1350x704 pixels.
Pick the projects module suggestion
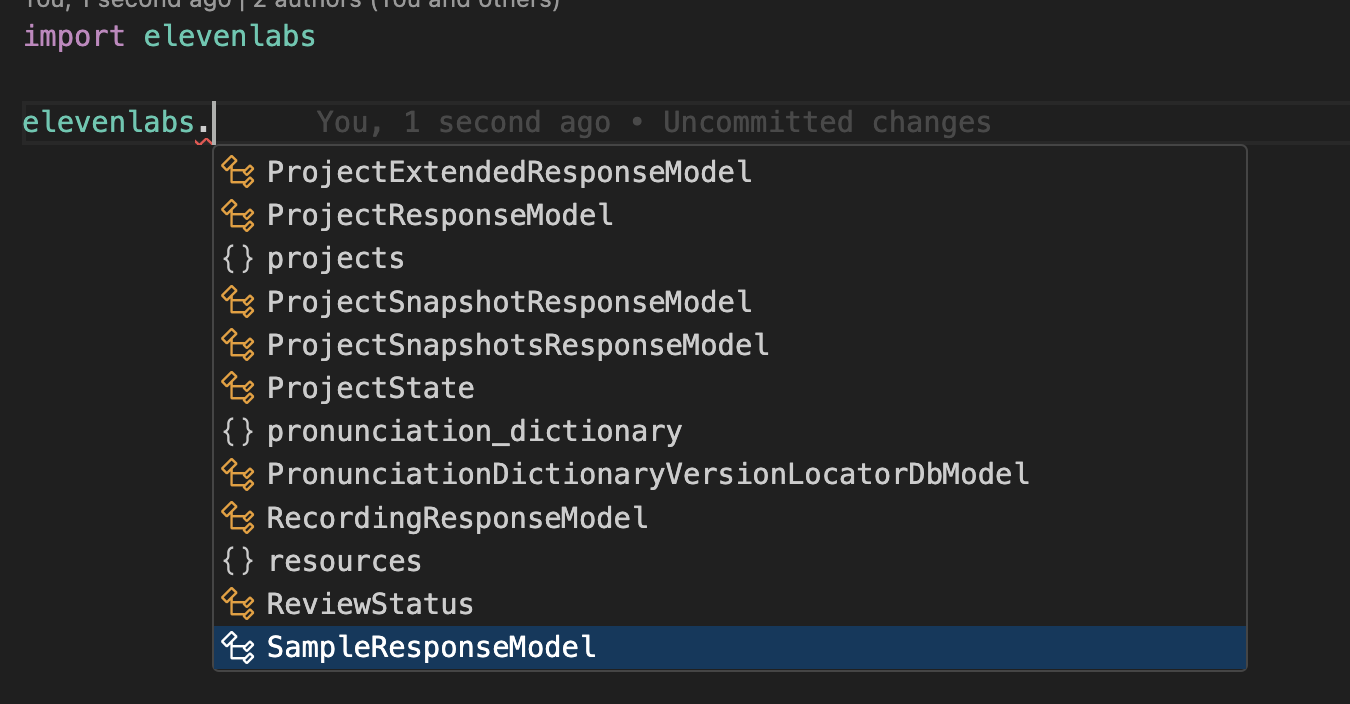336,258
